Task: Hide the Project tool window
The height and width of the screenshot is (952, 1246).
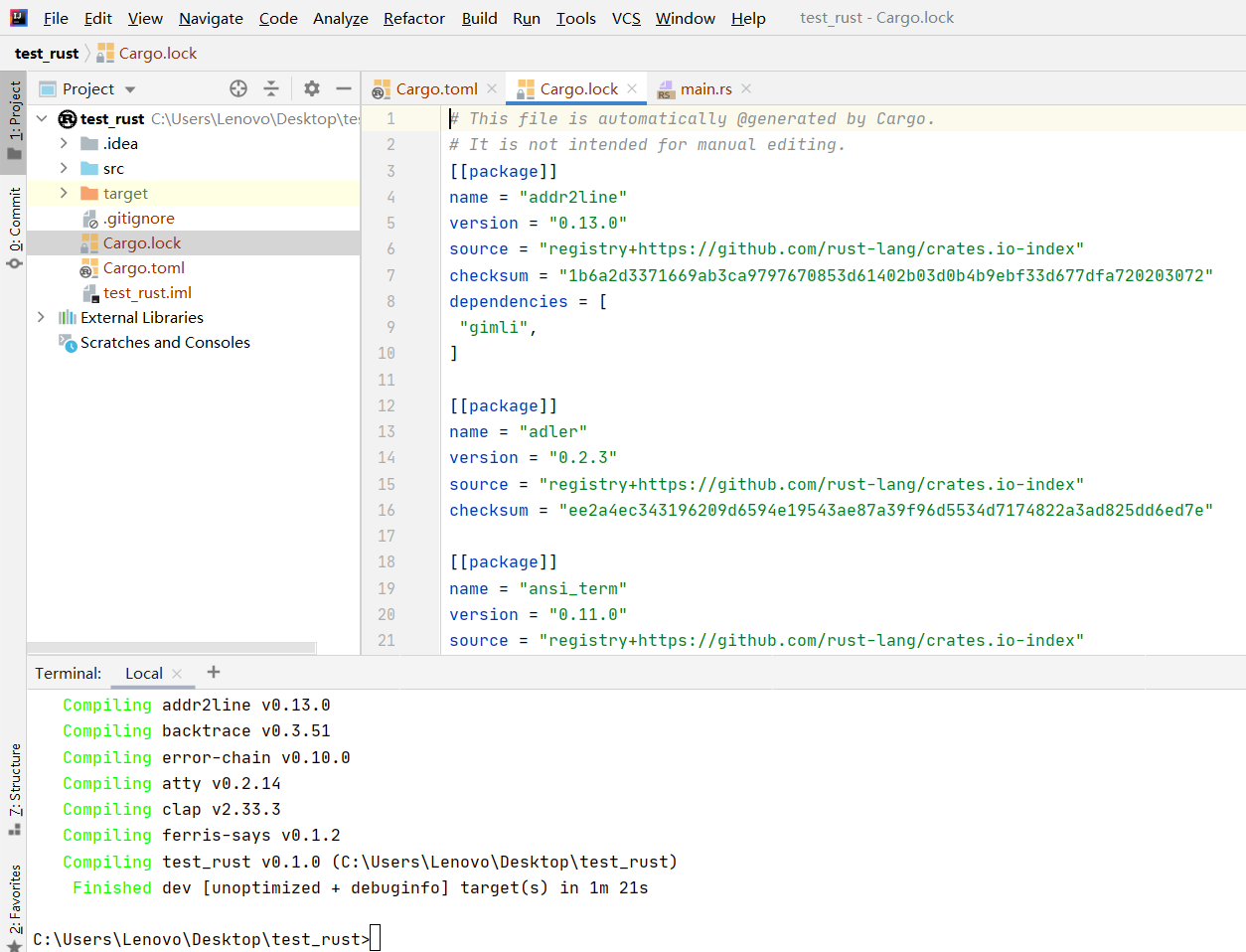Action: point(344,88)
